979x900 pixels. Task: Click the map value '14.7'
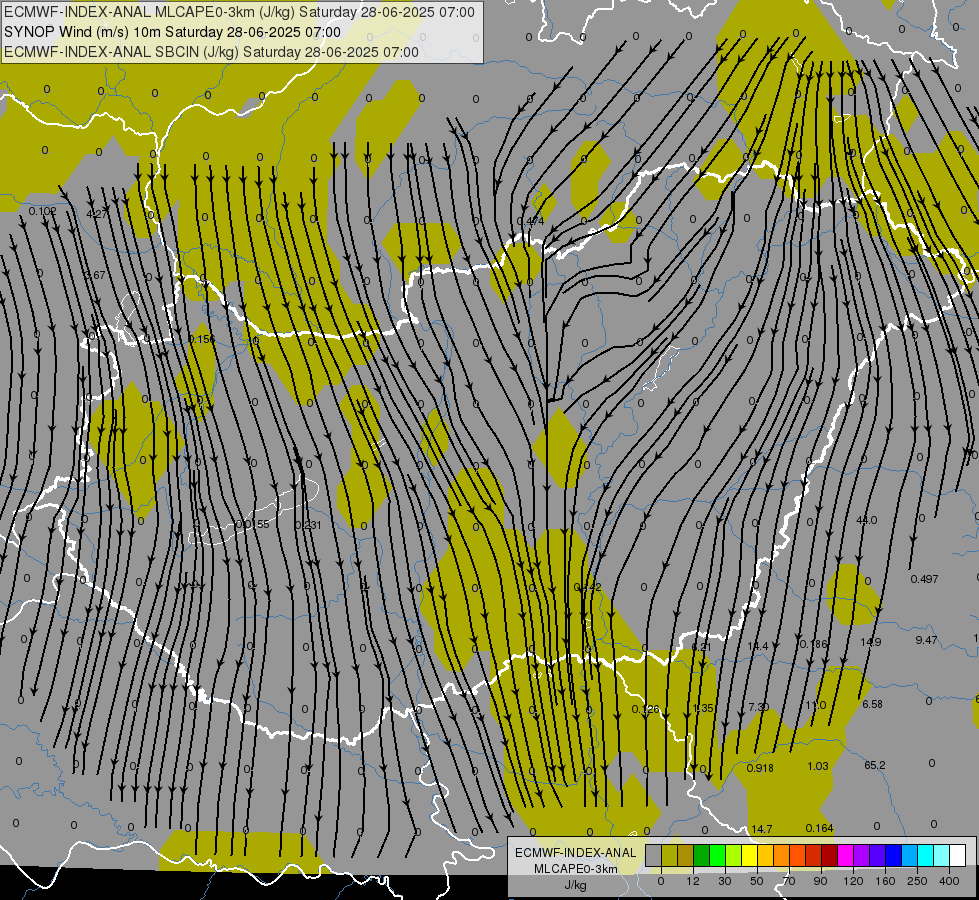point(762,829)
